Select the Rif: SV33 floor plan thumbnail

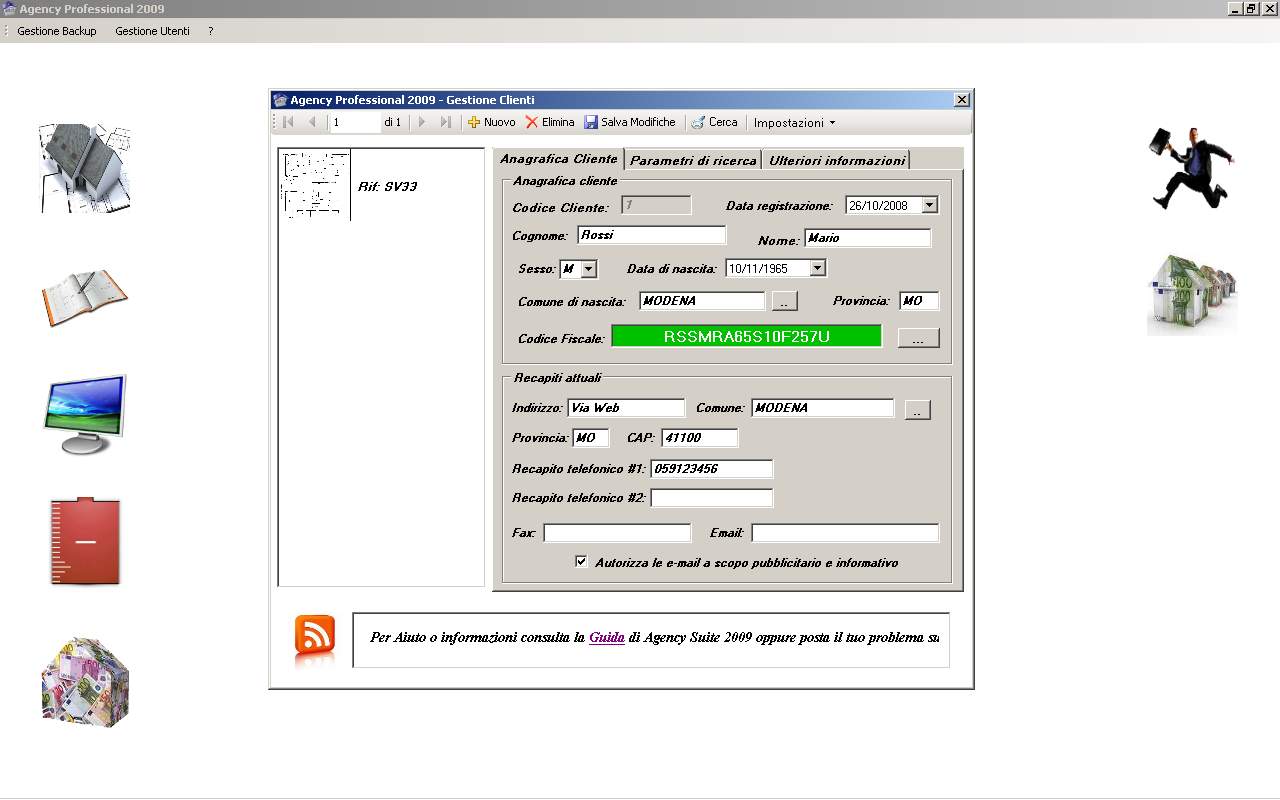tap(315, 185)
